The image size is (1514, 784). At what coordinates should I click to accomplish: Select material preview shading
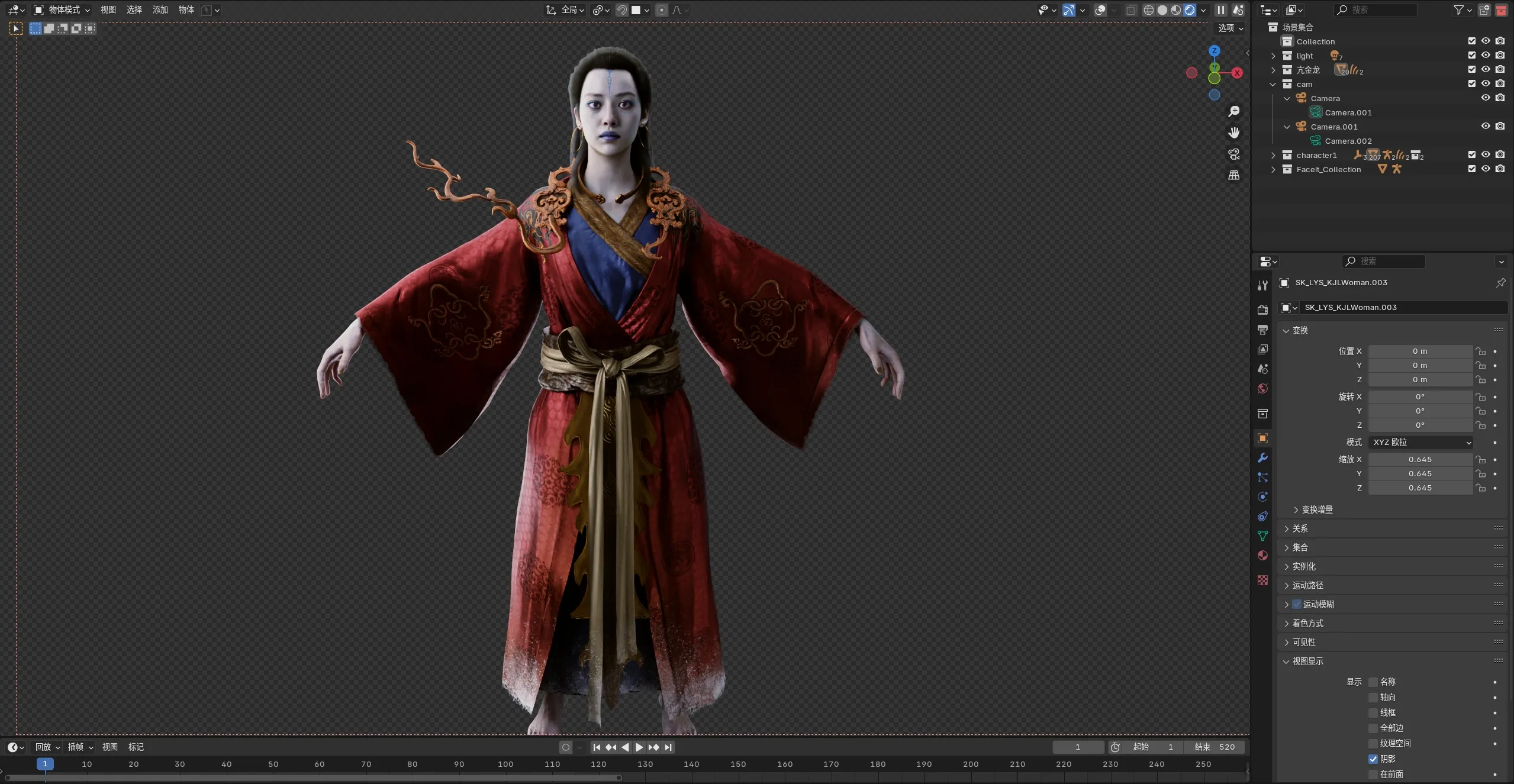1175,10
